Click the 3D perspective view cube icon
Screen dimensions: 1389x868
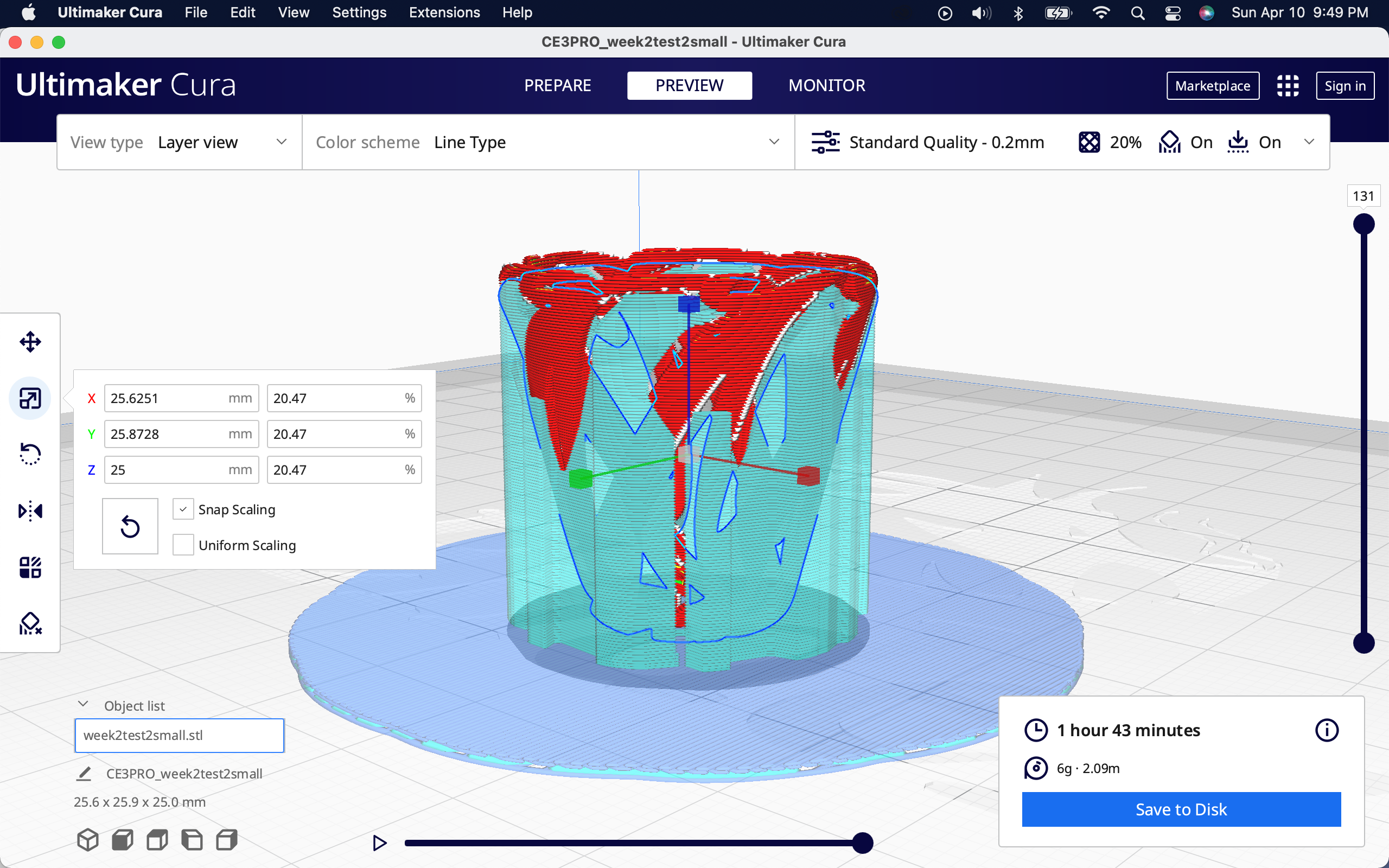pyautogui.click(x=88, y=840)
